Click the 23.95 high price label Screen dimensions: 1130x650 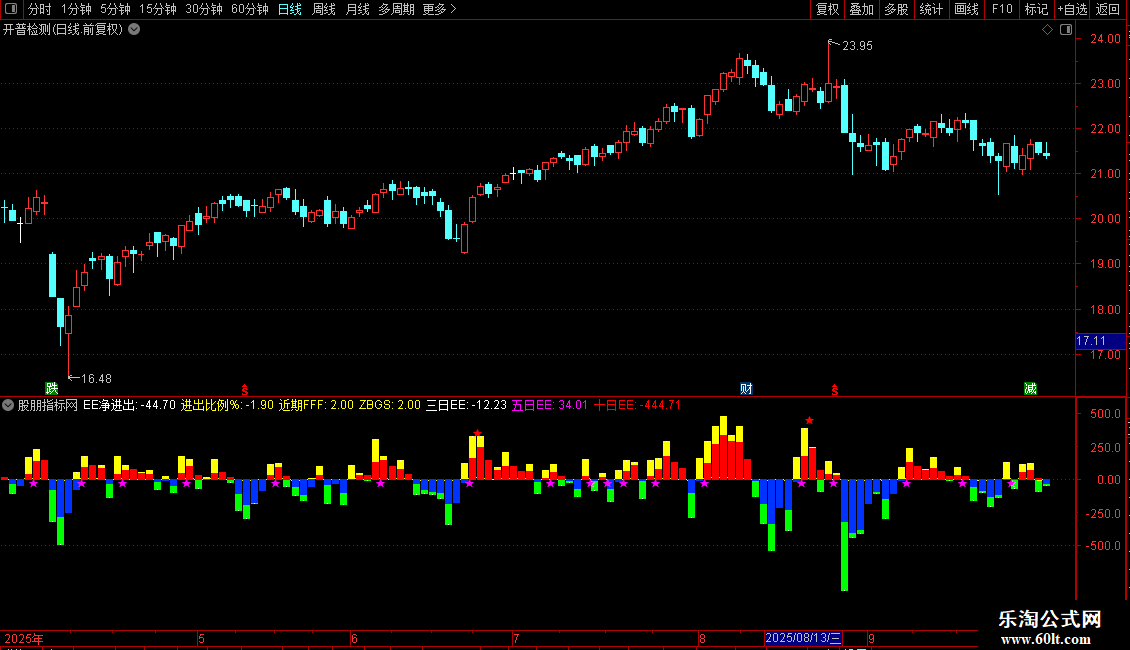pos(858,46)
